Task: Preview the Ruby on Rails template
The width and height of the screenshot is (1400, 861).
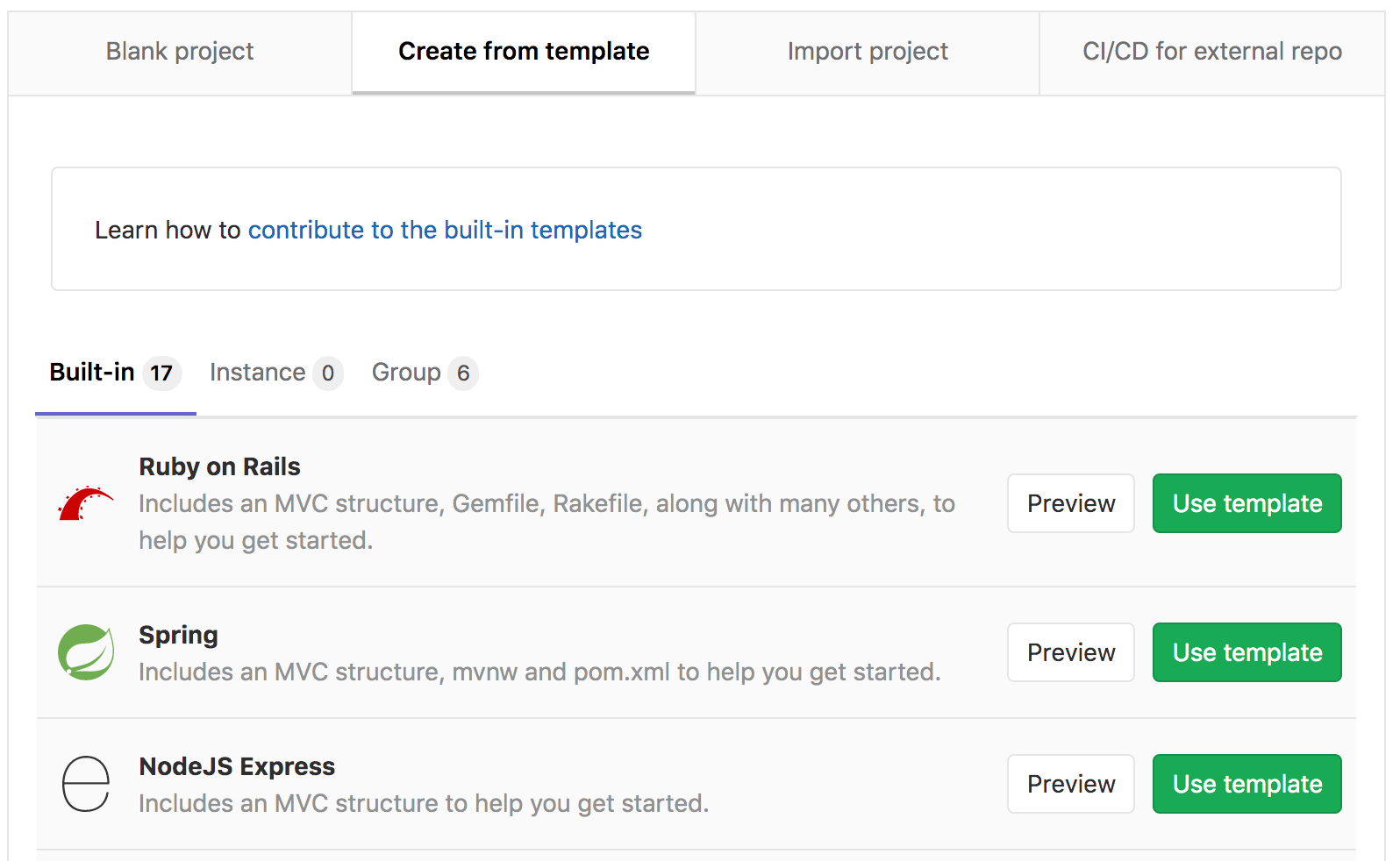Action: click(x=1070, y=503)
